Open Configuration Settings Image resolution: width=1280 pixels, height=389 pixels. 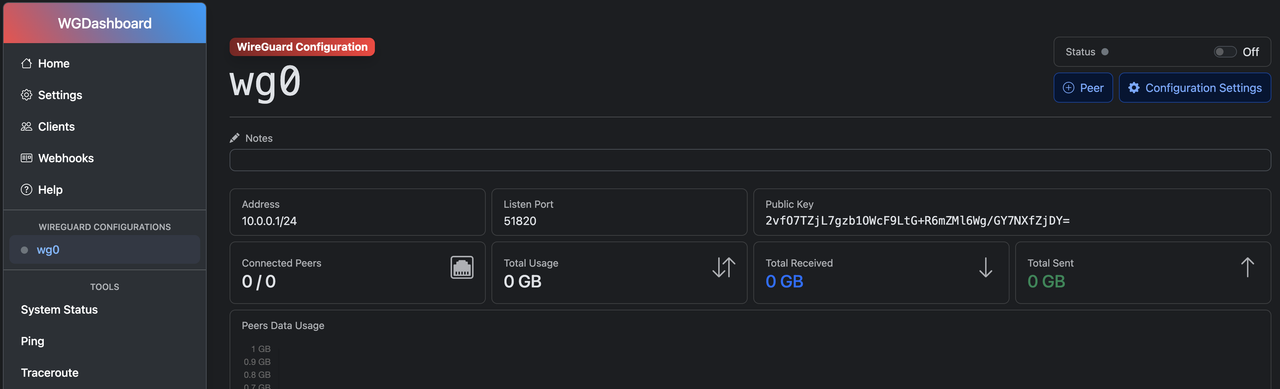pyautogui.click(x=1194, y=88)
